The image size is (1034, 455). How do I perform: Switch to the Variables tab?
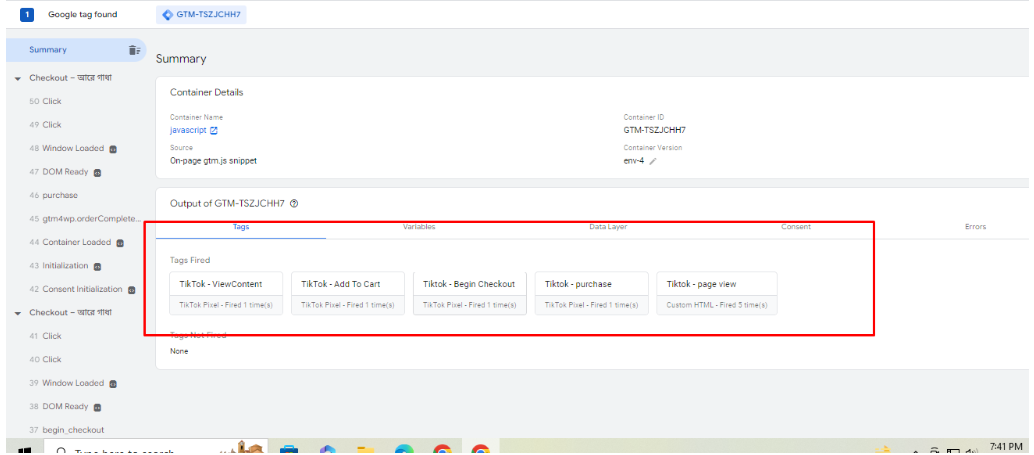[419, 227]
